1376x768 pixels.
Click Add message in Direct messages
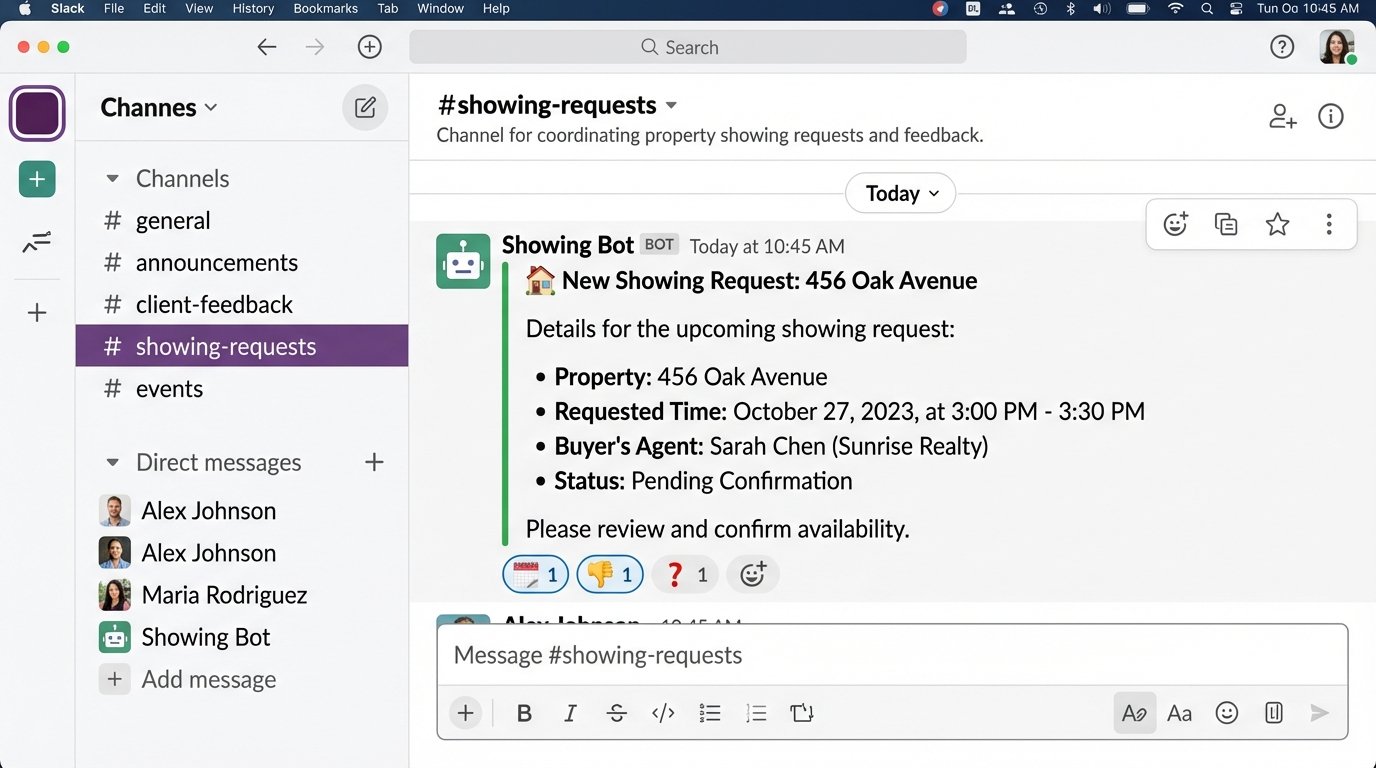208,679
